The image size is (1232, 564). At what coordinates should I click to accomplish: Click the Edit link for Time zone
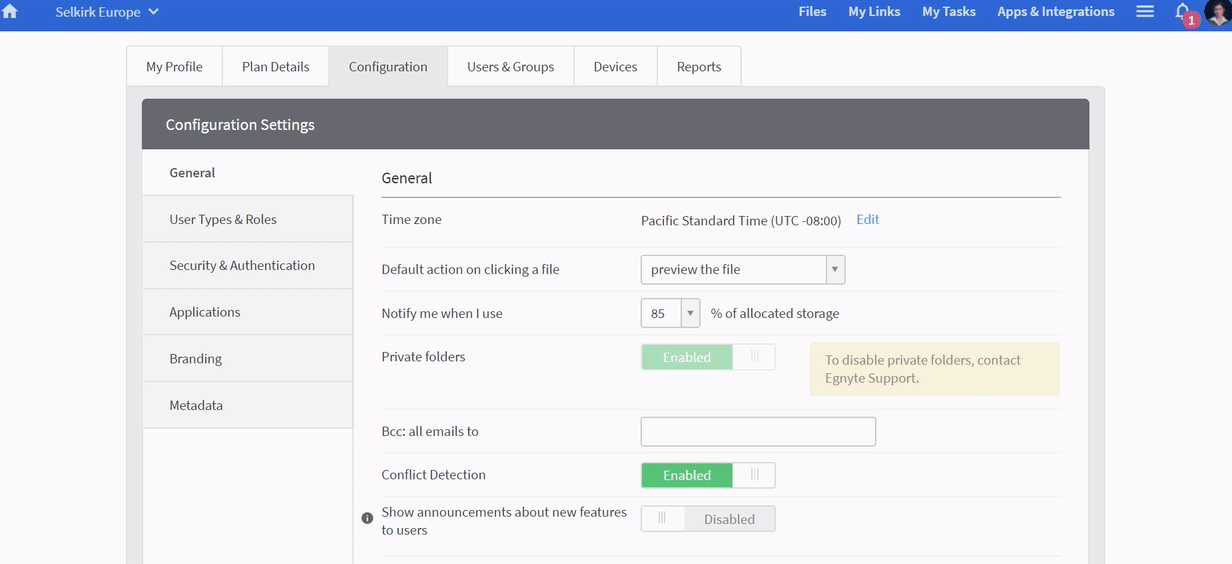(x=867, y=220)
